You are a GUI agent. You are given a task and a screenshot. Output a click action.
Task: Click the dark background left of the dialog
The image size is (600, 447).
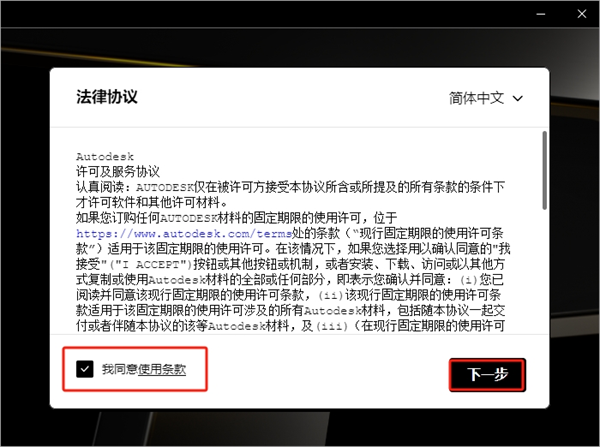pyautogui.click(x=25, y=250)
